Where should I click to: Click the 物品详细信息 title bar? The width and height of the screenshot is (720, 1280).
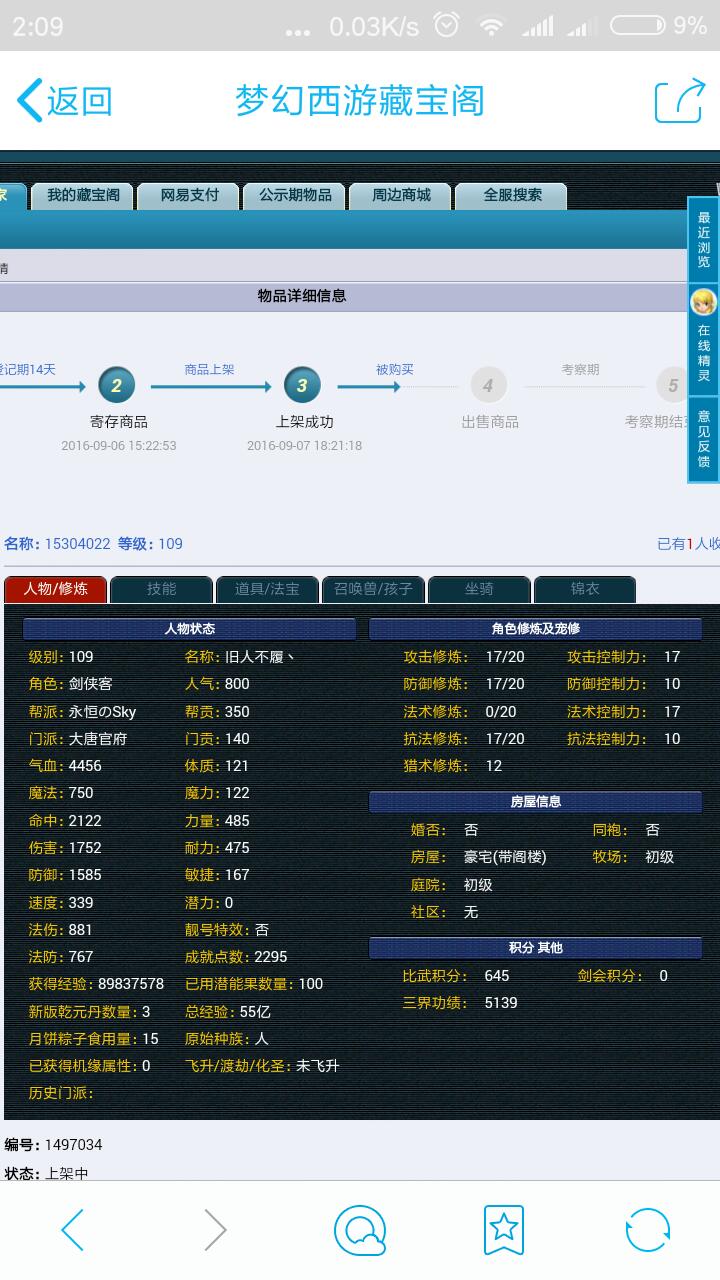tap(302, 296)
